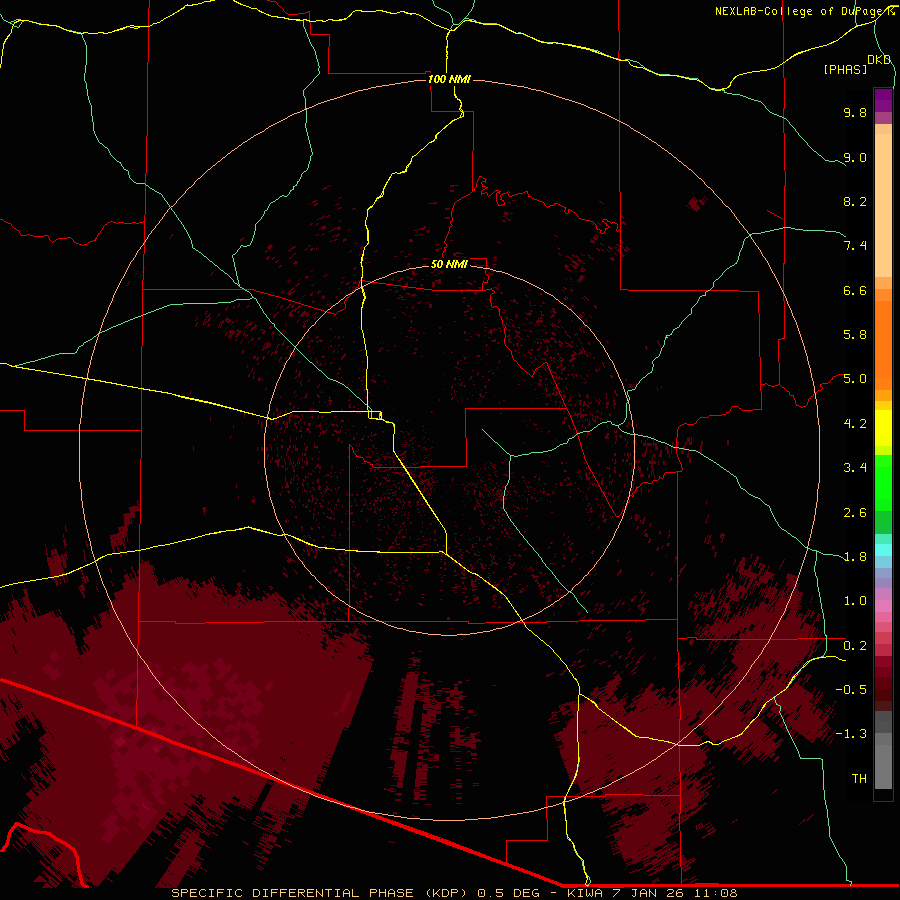Viewport: 900px width, 900px height.
Task: Click the TH threshold label
Action: [x=859, y=779]
